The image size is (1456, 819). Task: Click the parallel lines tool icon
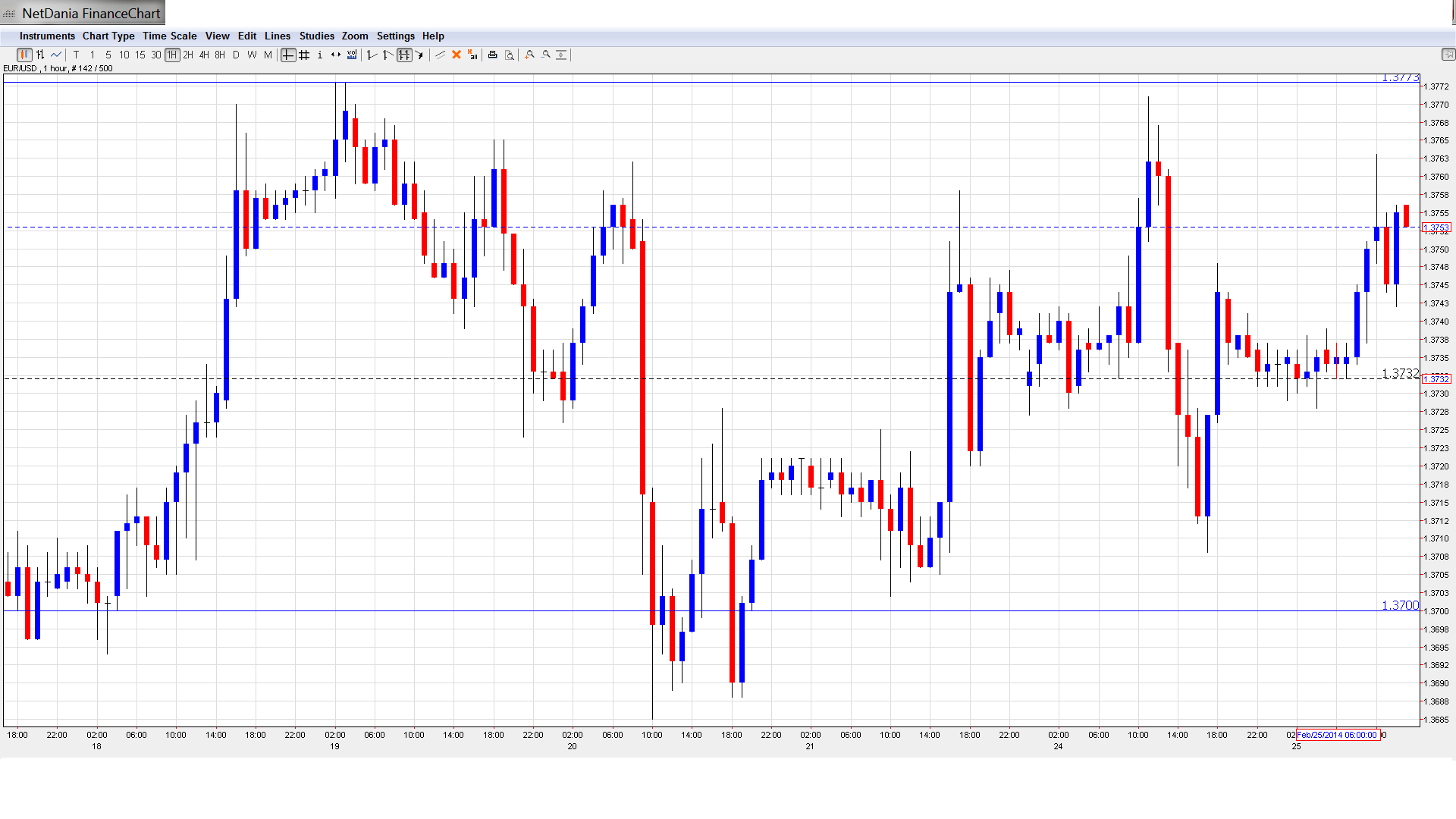(440, 55)
